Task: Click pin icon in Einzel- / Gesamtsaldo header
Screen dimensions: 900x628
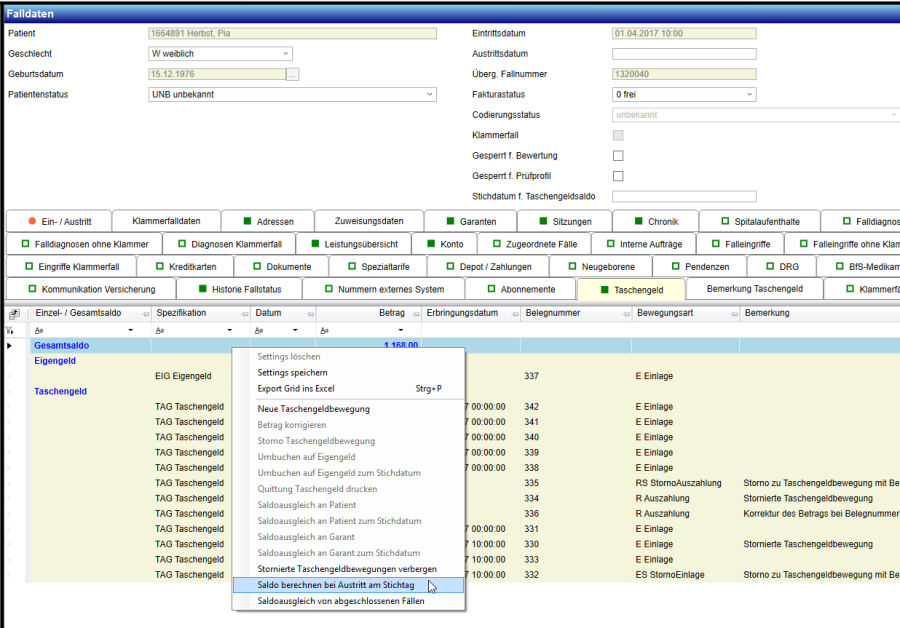Action: pos(146,314)
